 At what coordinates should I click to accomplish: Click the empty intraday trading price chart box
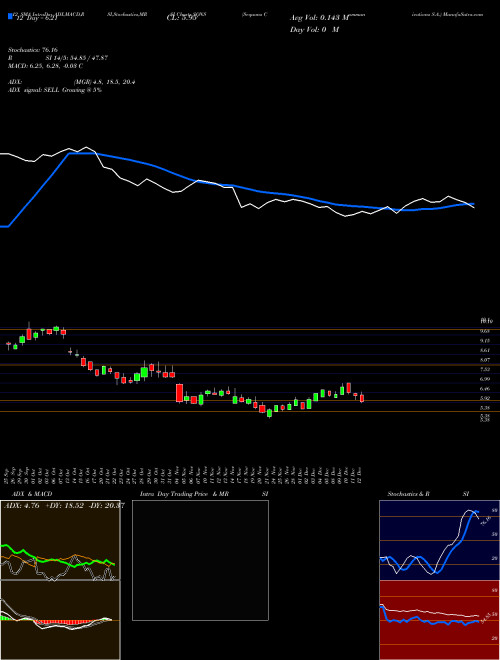[200, 560]
